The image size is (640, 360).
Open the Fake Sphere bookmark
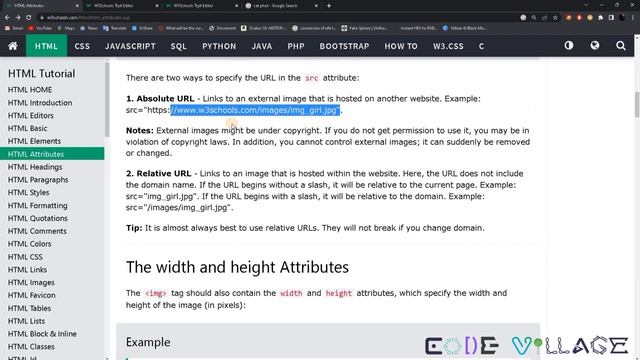click(x=364, y=28)
